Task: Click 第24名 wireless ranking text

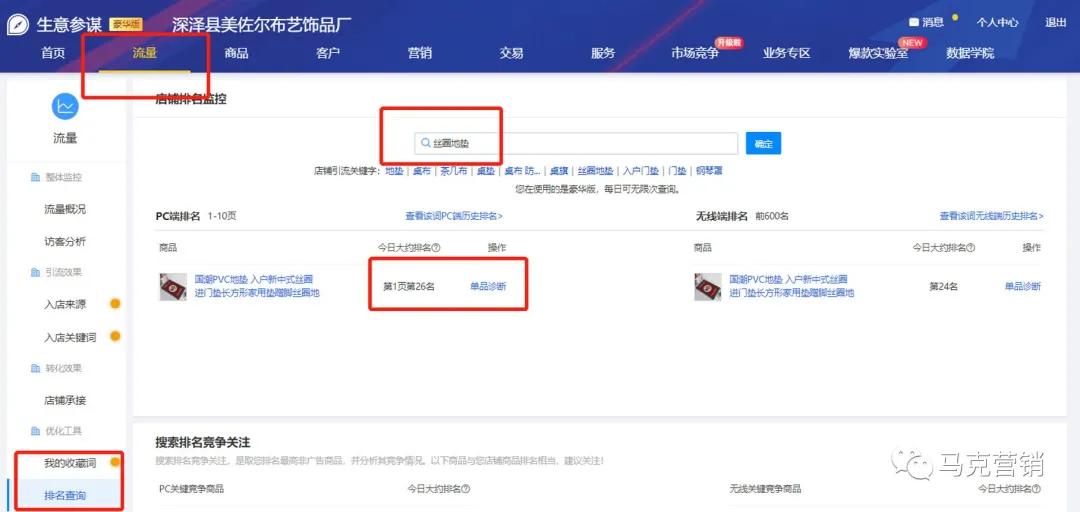Action: (x=943, y=286)
